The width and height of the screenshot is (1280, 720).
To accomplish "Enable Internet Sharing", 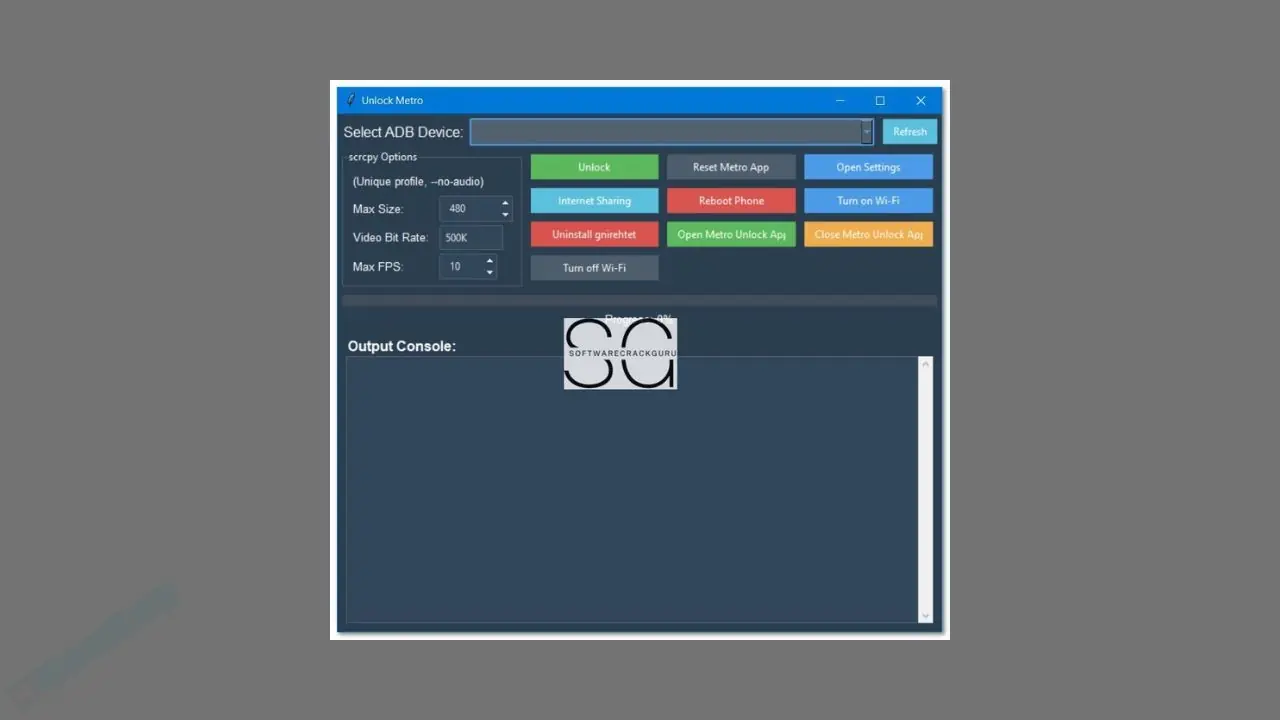I will pyautogui.click(x=594, y=201).
